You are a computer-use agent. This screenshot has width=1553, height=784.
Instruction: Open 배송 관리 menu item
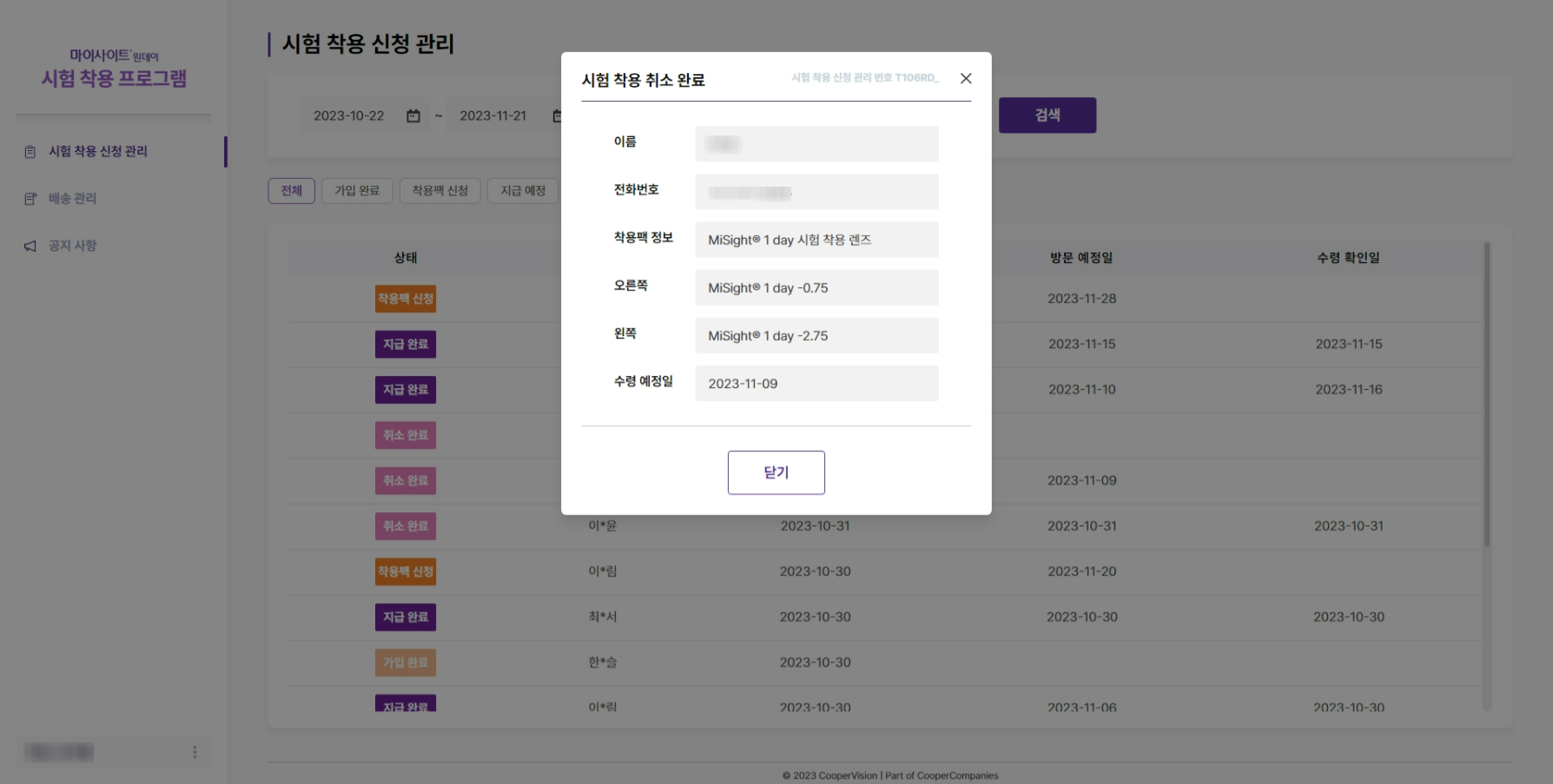coord(73,199)
